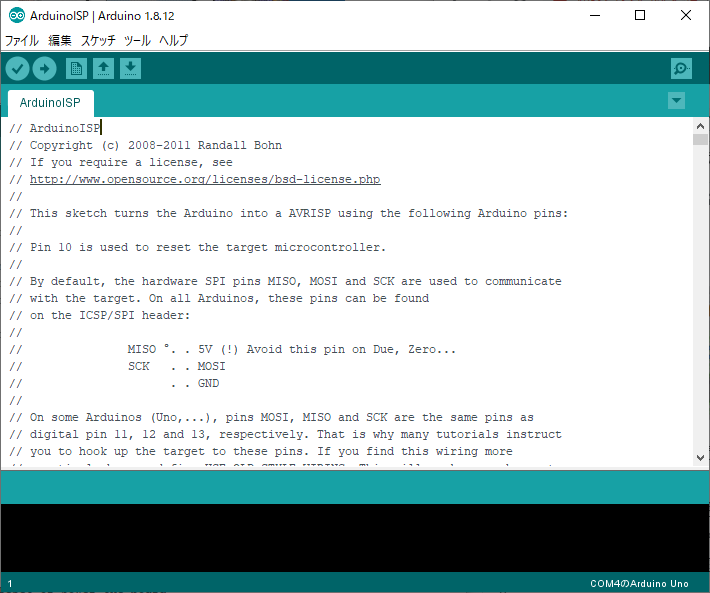Click the 'On some Arduinos (Uno,...)' line
Viewport: 710px width, 593px height.
pyautogui.click(x=271, y=417)
